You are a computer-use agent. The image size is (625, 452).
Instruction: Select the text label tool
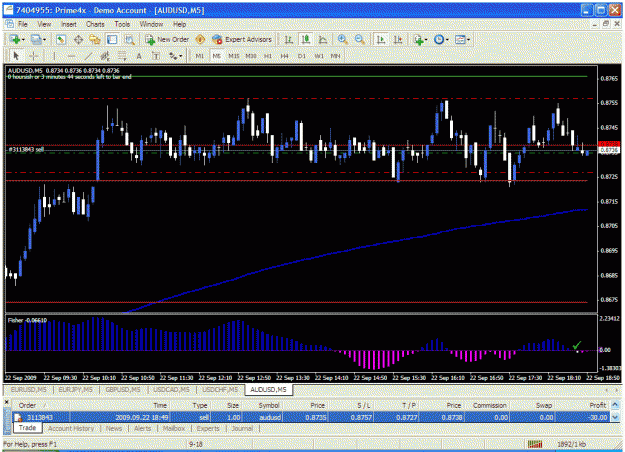(156, 56)
